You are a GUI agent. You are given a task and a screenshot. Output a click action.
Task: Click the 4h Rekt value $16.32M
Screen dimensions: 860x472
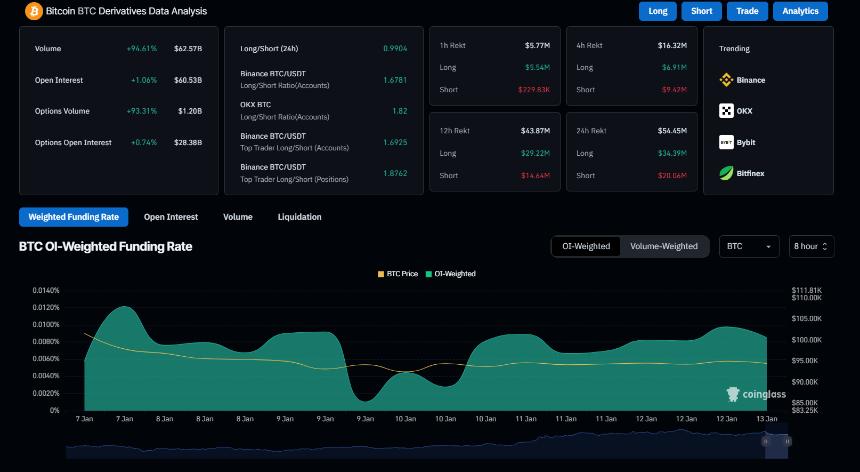click(x=672, y=46)
